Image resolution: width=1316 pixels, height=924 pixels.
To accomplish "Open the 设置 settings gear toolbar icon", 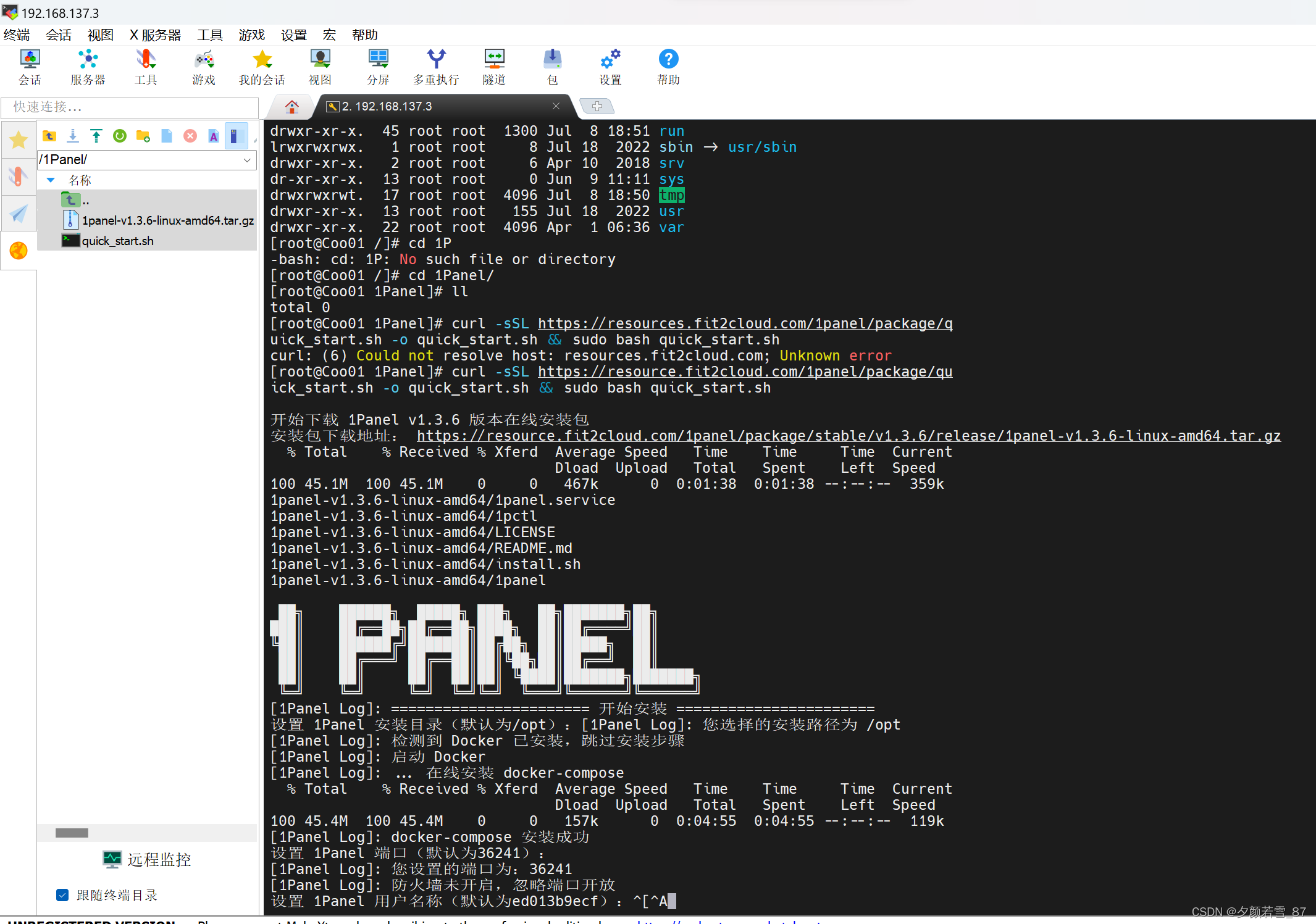I will click(x=610, y=67).
